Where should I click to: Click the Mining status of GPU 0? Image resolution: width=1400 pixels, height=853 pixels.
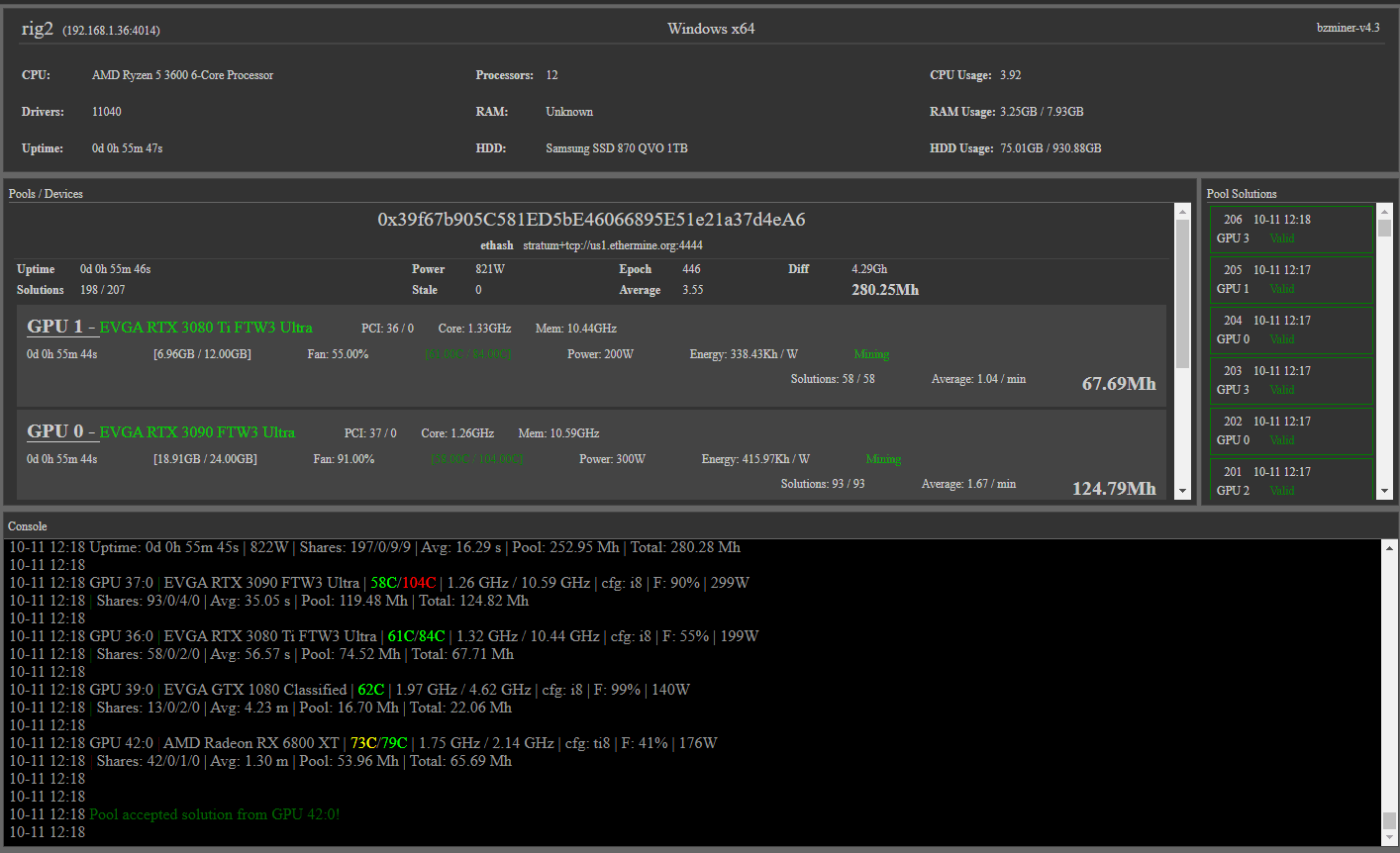(x=883, y=459)
